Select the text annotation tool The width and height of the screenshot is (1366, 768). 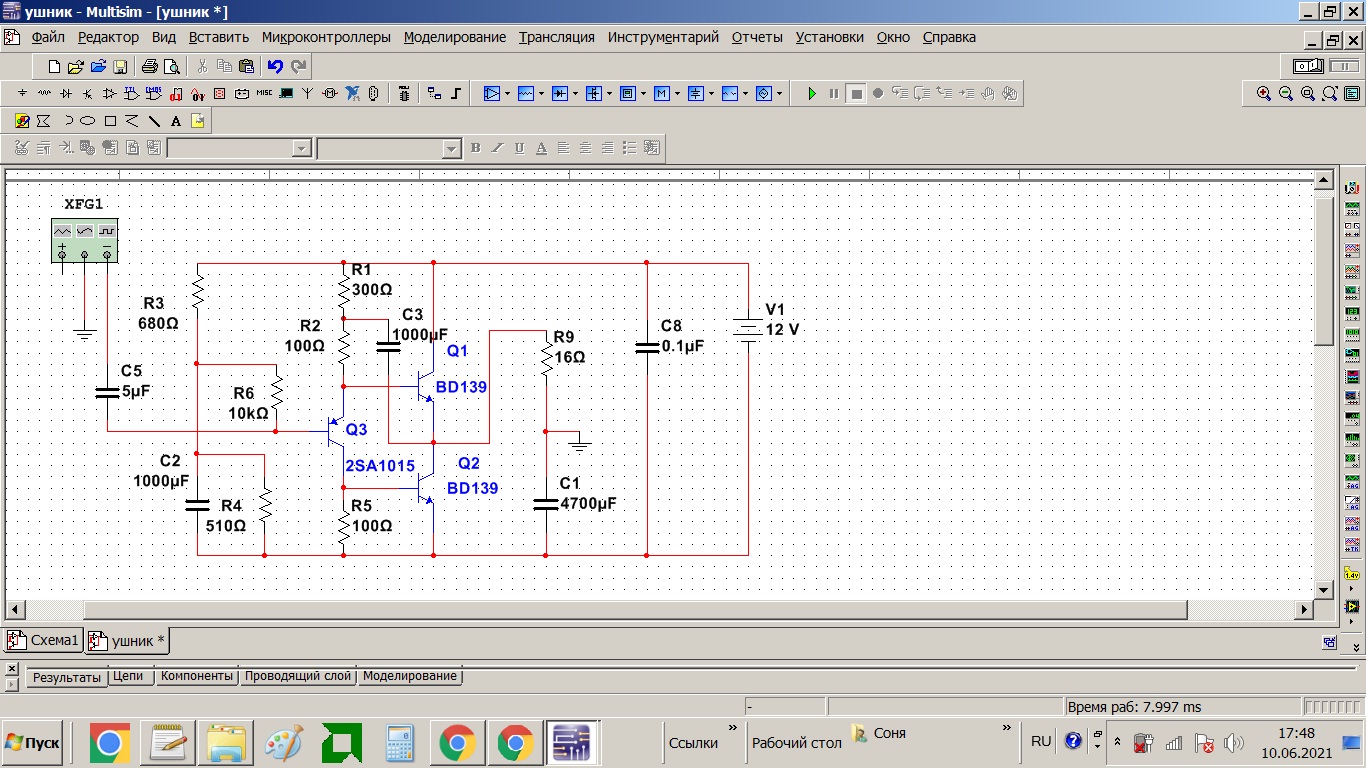pos(176,121)
